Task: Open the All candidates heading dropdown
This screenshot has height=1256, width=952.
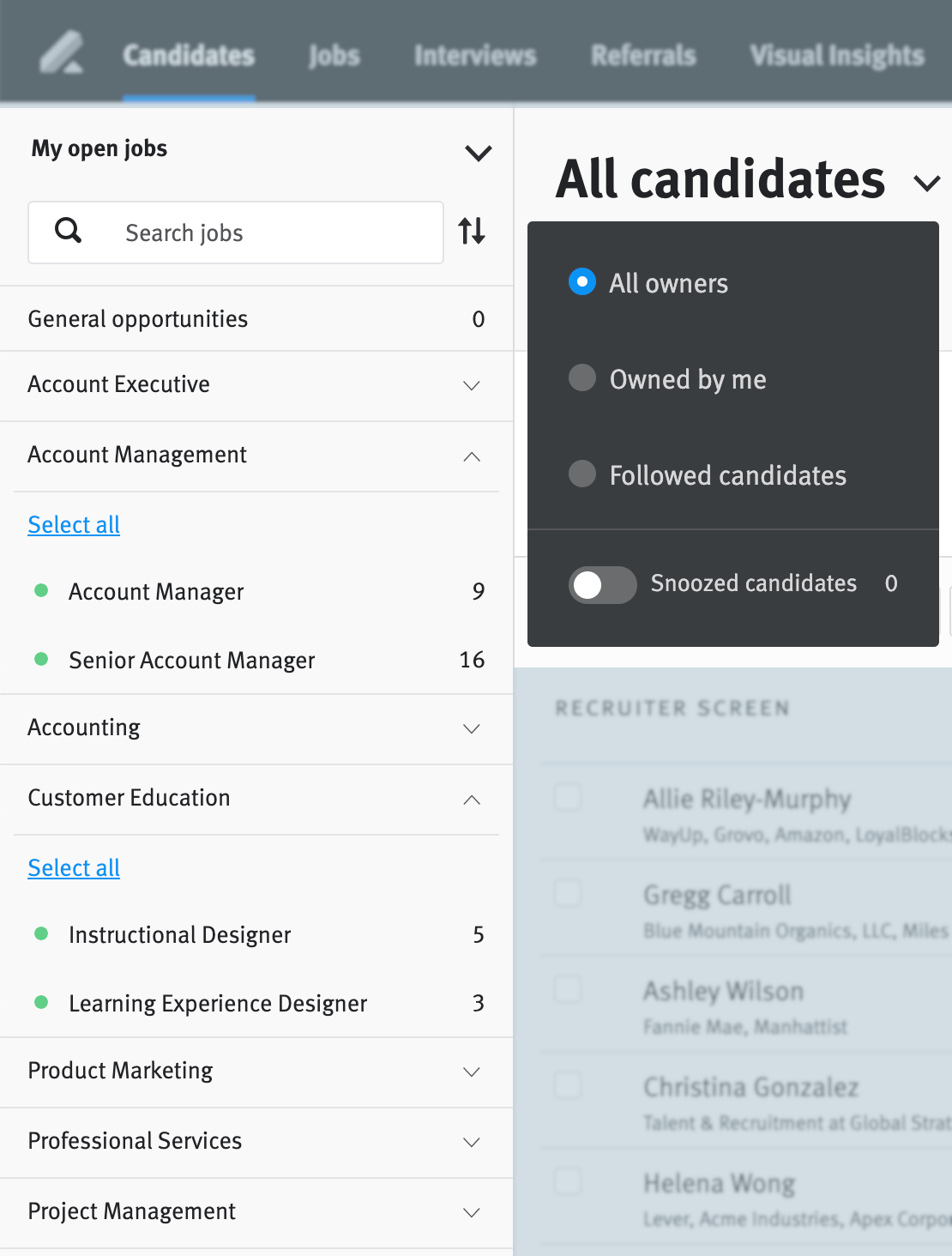Action: pyautogui.click(x=926, y=182)
